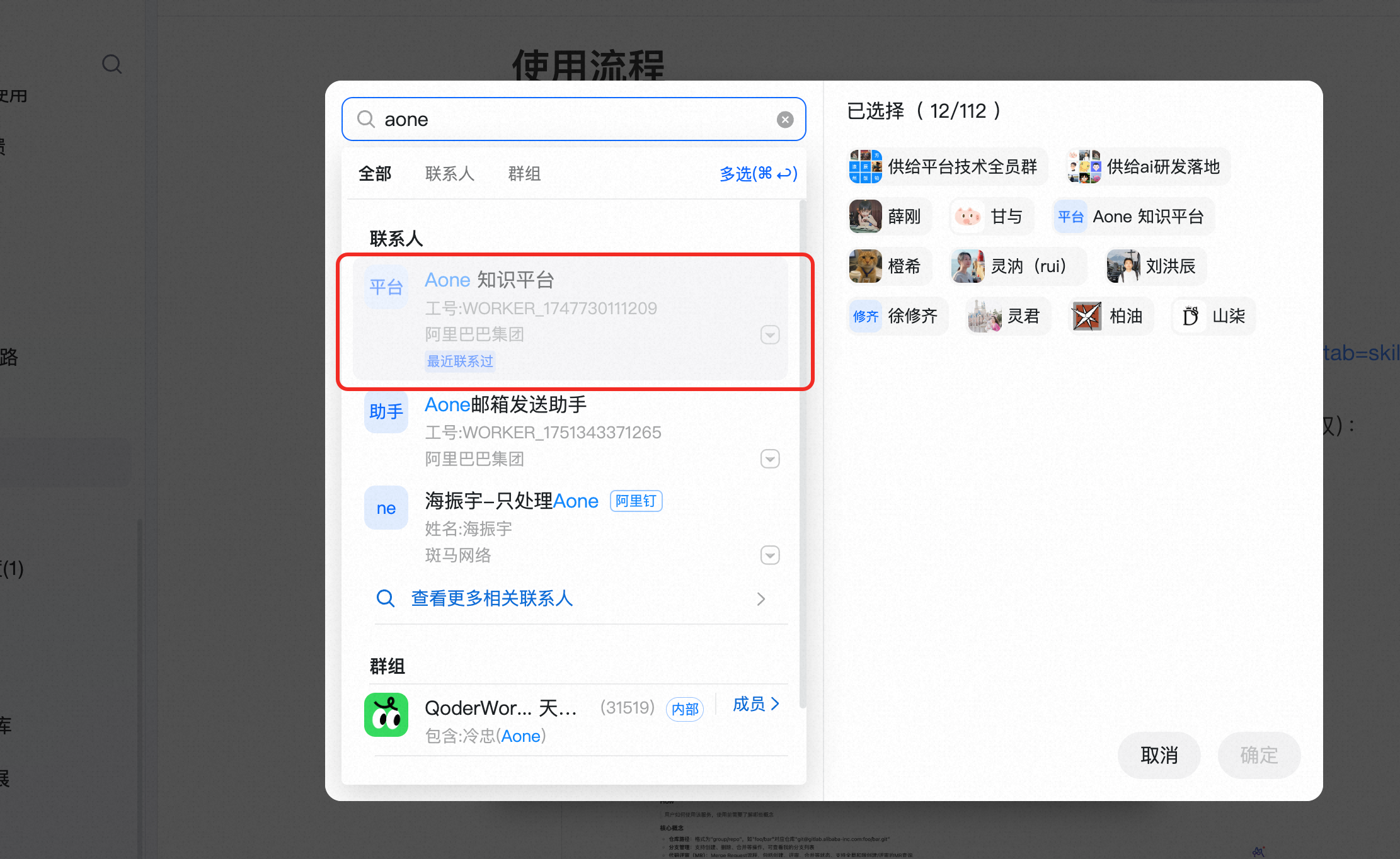Select the Aone 知识平台 contact row
1400x859 pixels.
(x=571, y=319)
